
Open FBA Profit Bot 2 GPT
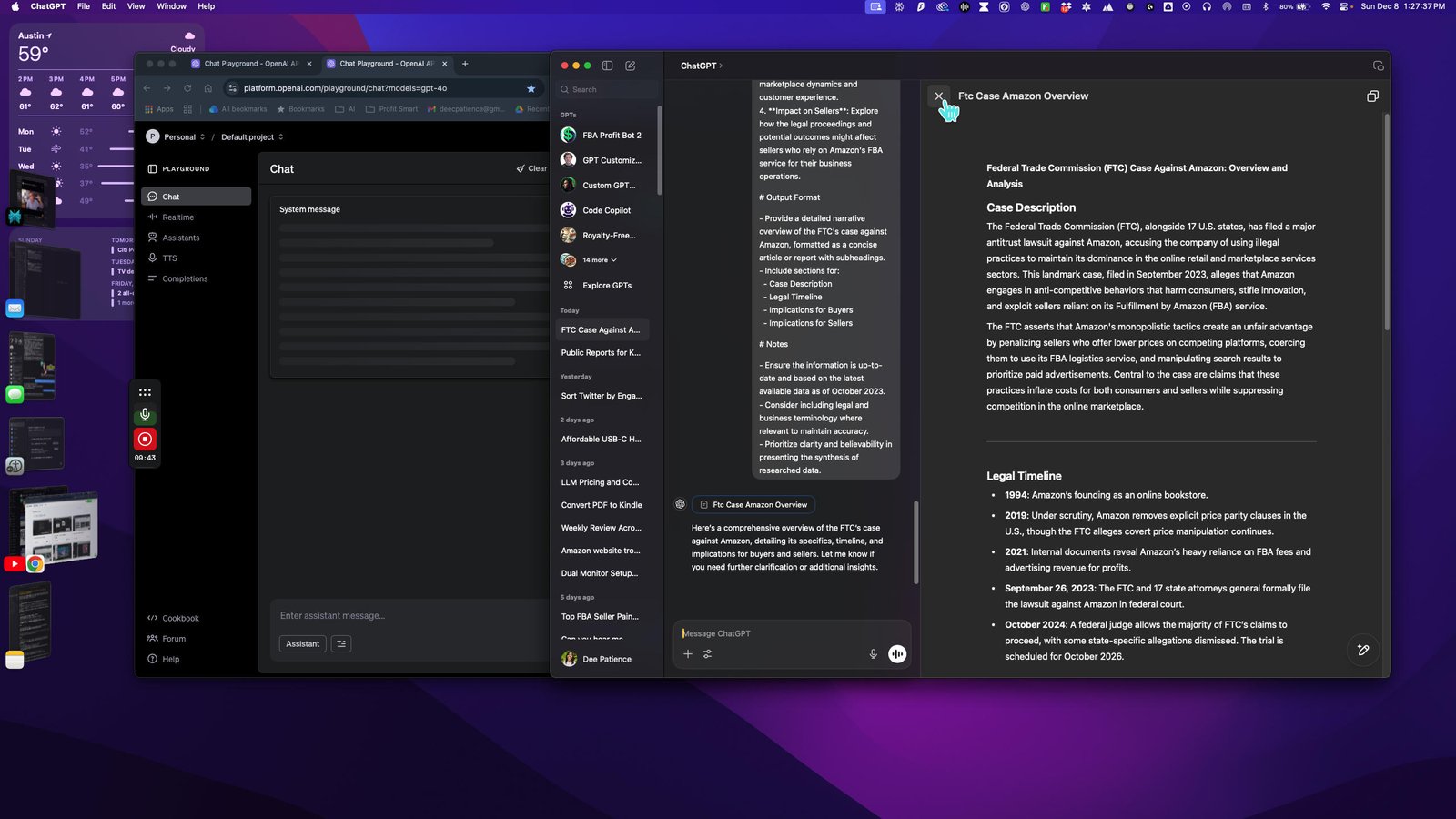(602, 135)
